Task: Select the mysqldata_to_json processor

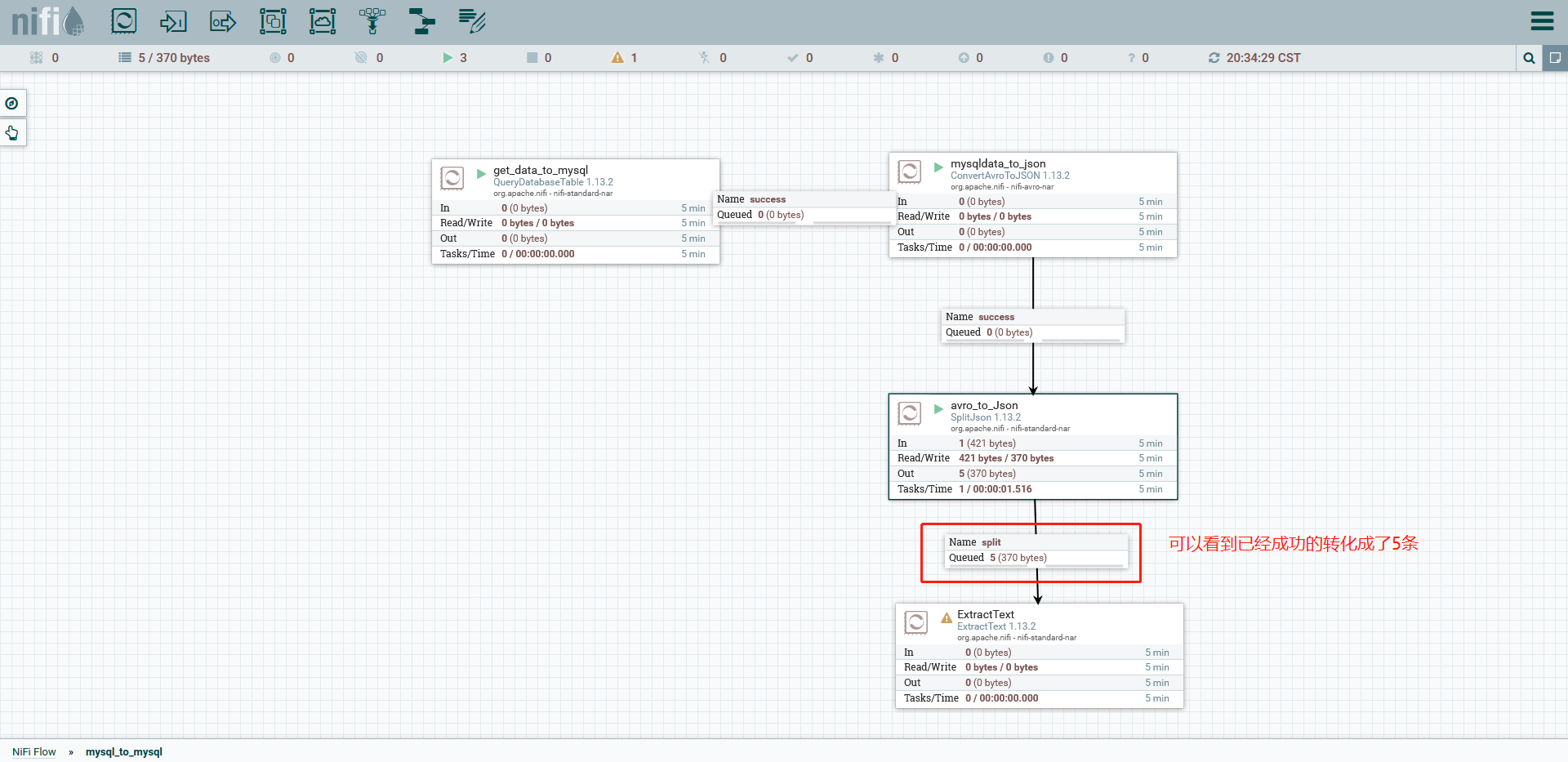Action: tap(1033, 205)
